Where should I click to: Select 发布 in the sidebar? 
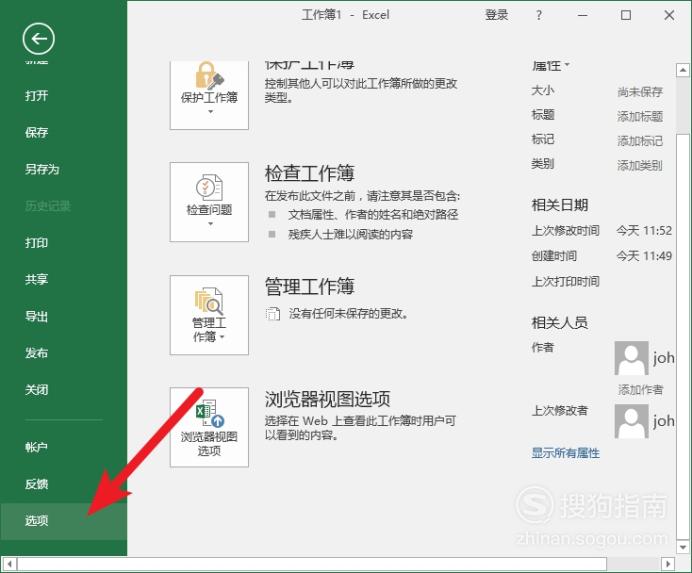[37, 353]
